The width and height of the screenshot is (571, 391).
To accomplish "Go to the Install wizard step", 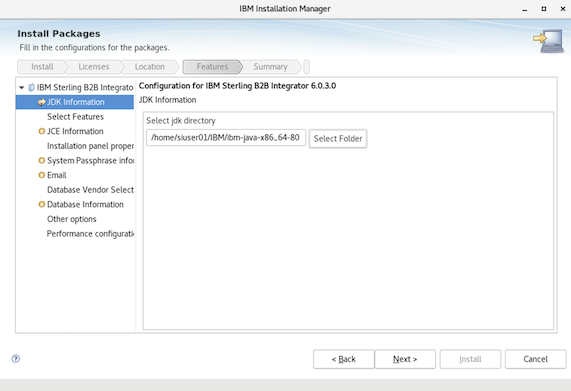I will pyautogui.click(x=42, y=67).
